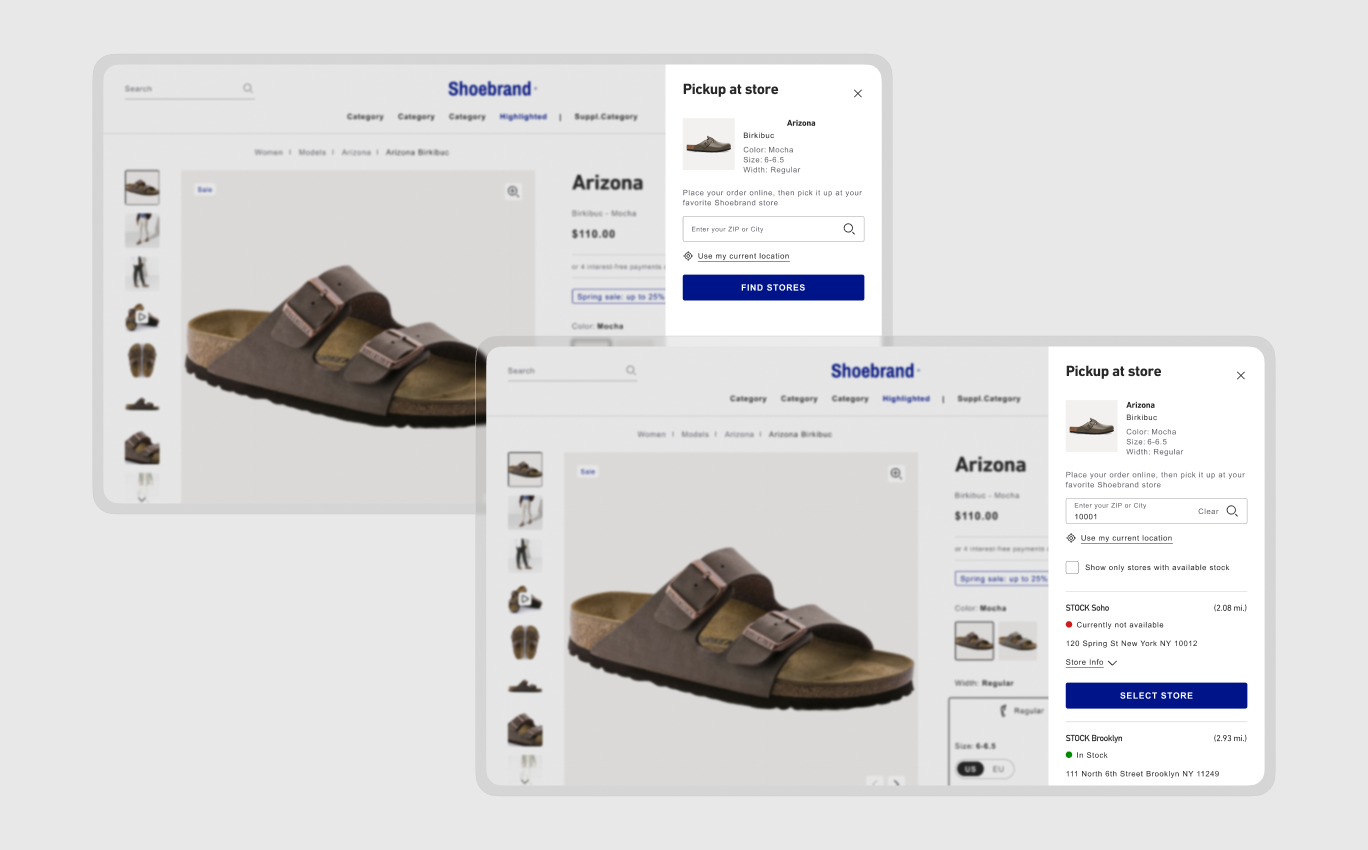This screenshot has height=850, width=1368.
Task: Click the STOCK Brooklyn store name
Action: (1094, 738)
